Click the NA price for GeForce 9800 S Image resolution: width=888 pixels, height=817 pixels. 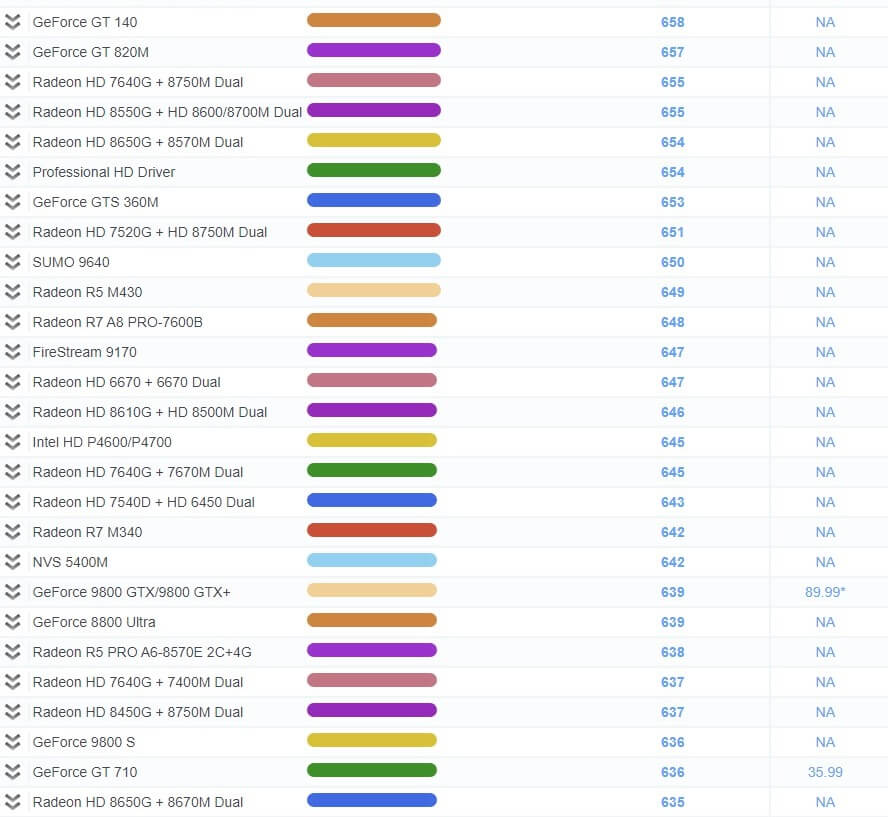pos(825,742)
